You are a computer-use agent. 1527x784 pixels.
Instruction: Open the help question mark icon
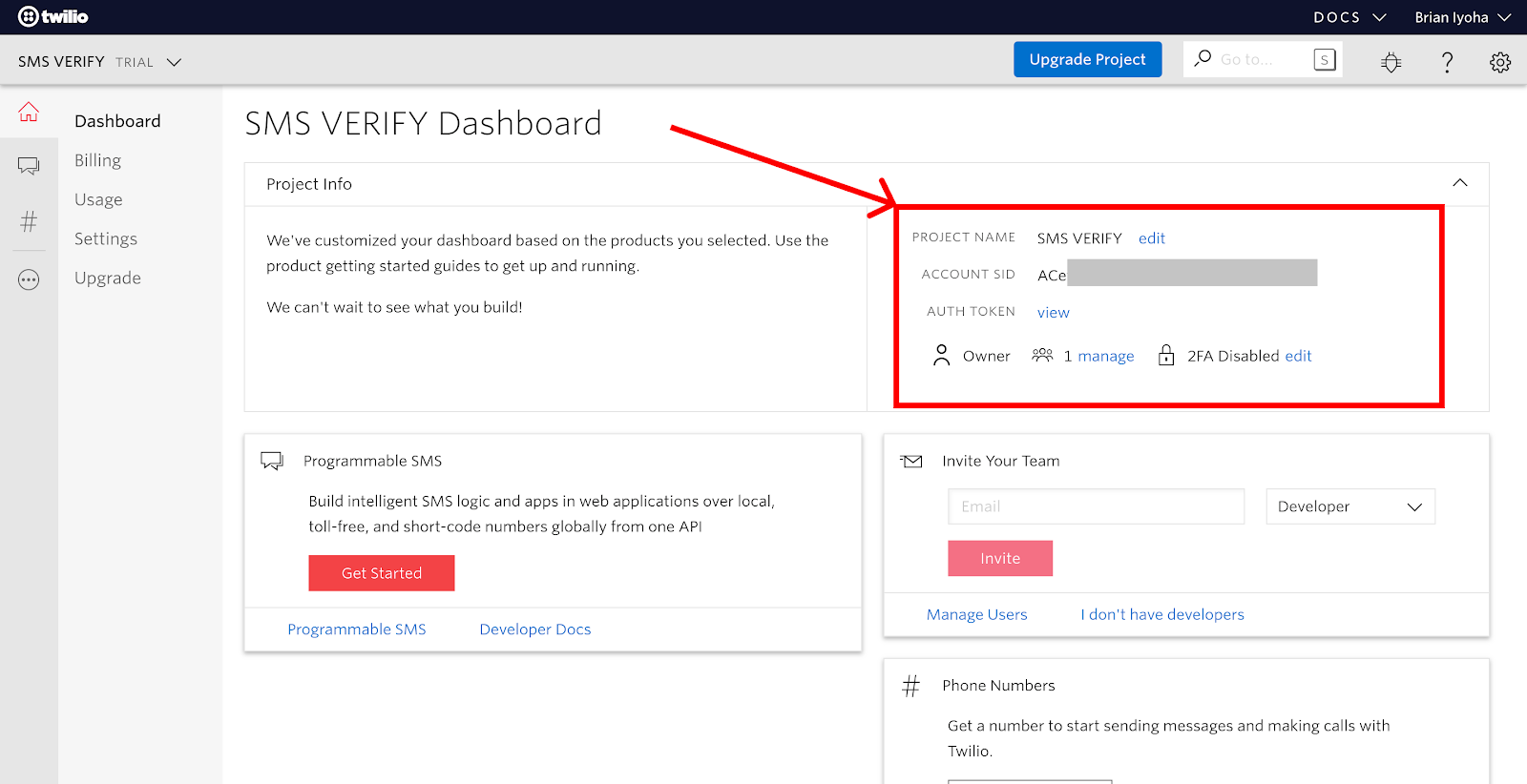(1447, 62)
